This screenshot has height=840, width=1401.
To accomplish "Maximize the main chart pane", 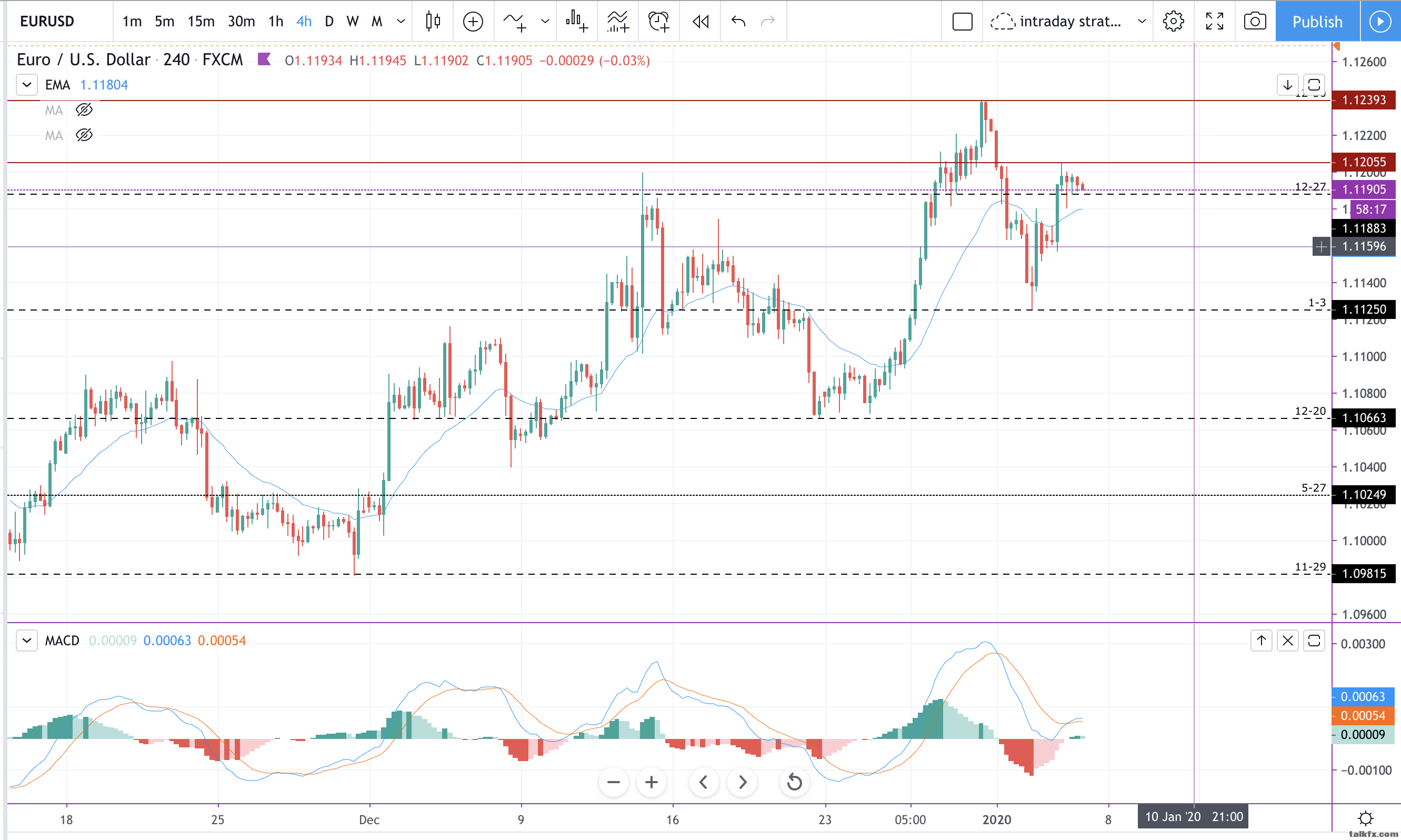I will click(1314, 85).
